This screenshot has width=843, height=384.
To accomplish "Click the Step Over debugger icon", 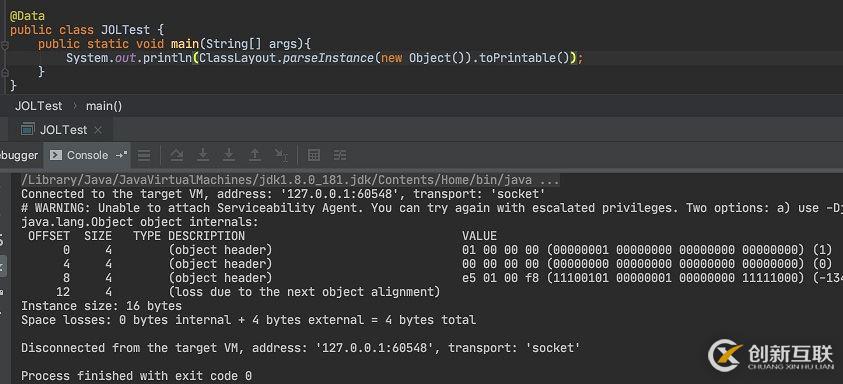I will 177,155.
